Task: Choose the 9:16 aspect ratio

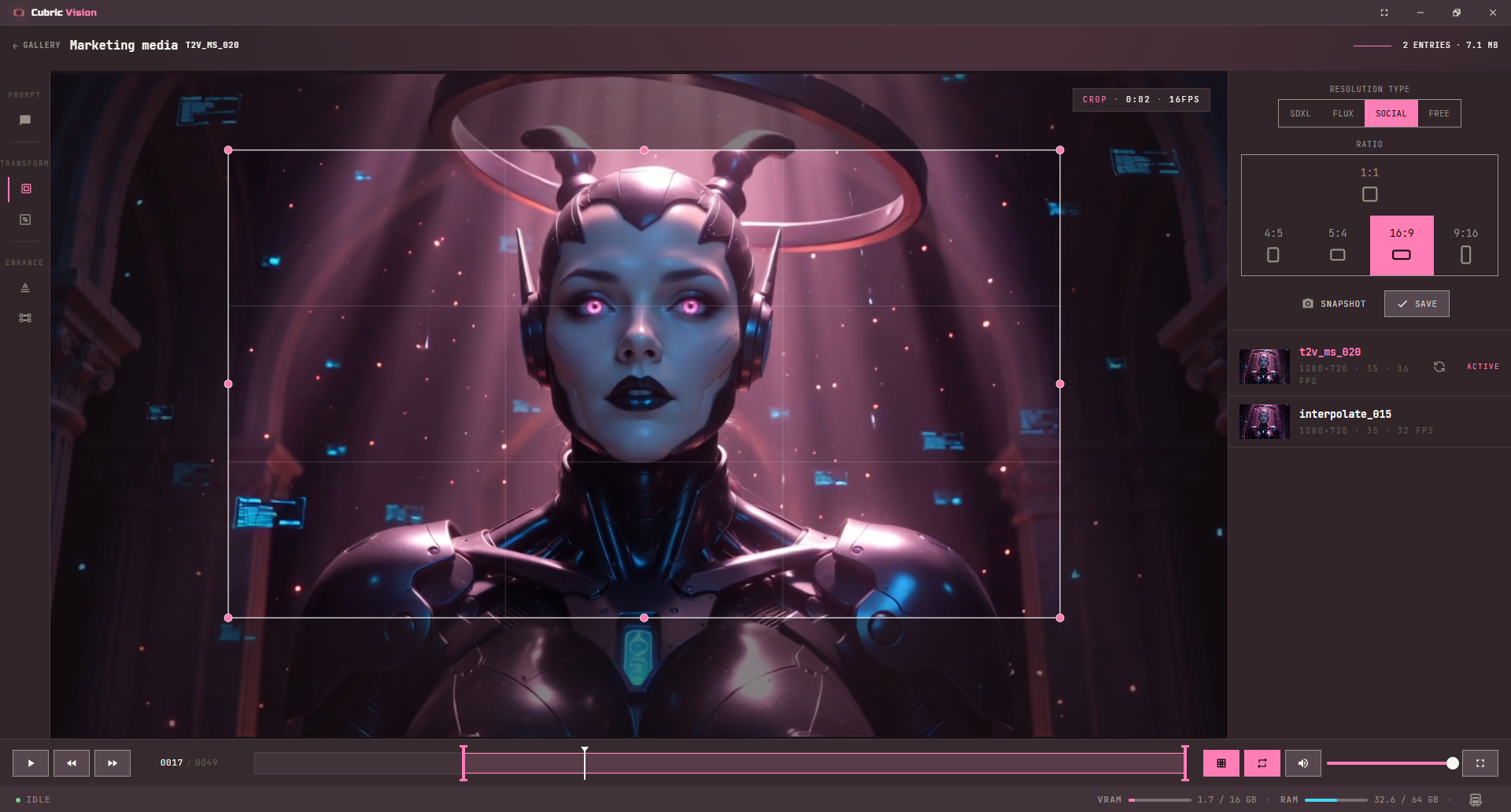Action: pos(1465,245)
